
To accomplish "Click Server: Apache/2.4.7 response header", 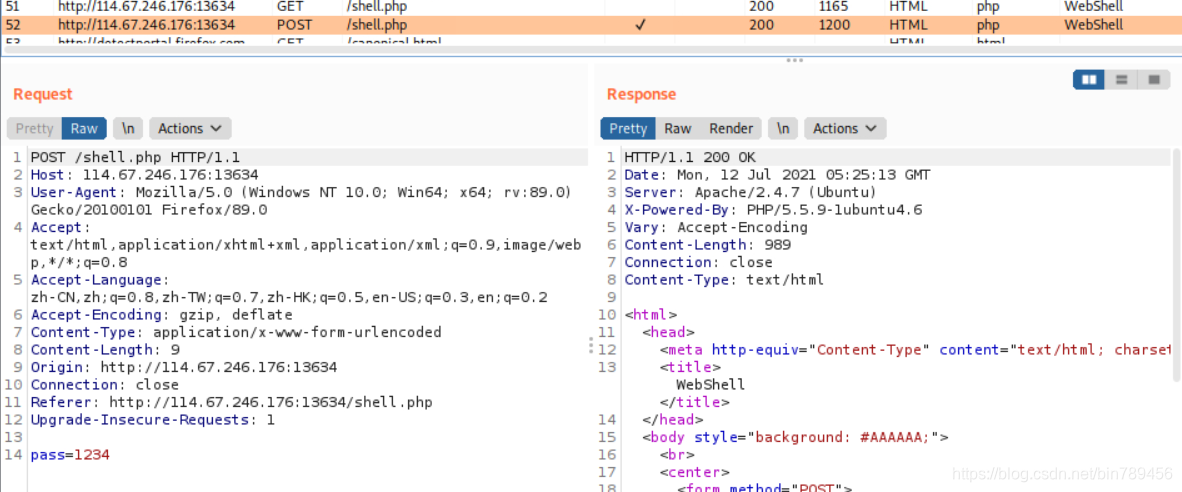I will coord(750,192).
